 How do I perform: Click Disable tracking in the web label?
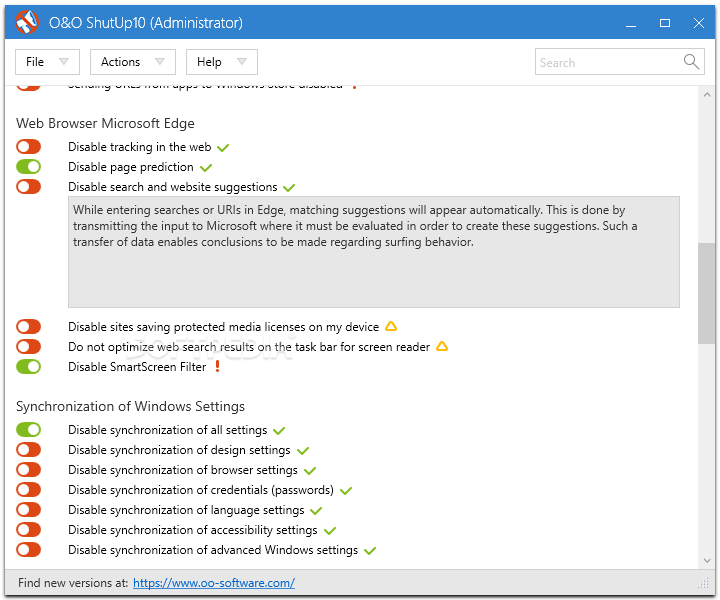140,147
